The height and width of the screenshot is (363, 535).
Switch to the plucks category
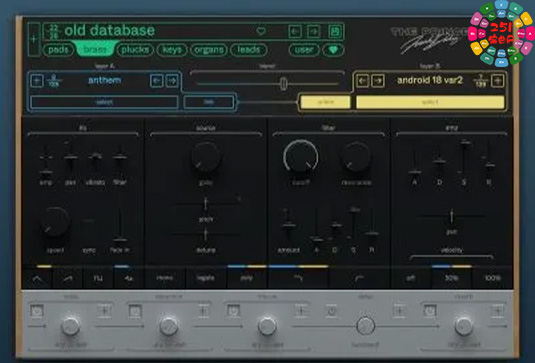(x=135, y=50)
